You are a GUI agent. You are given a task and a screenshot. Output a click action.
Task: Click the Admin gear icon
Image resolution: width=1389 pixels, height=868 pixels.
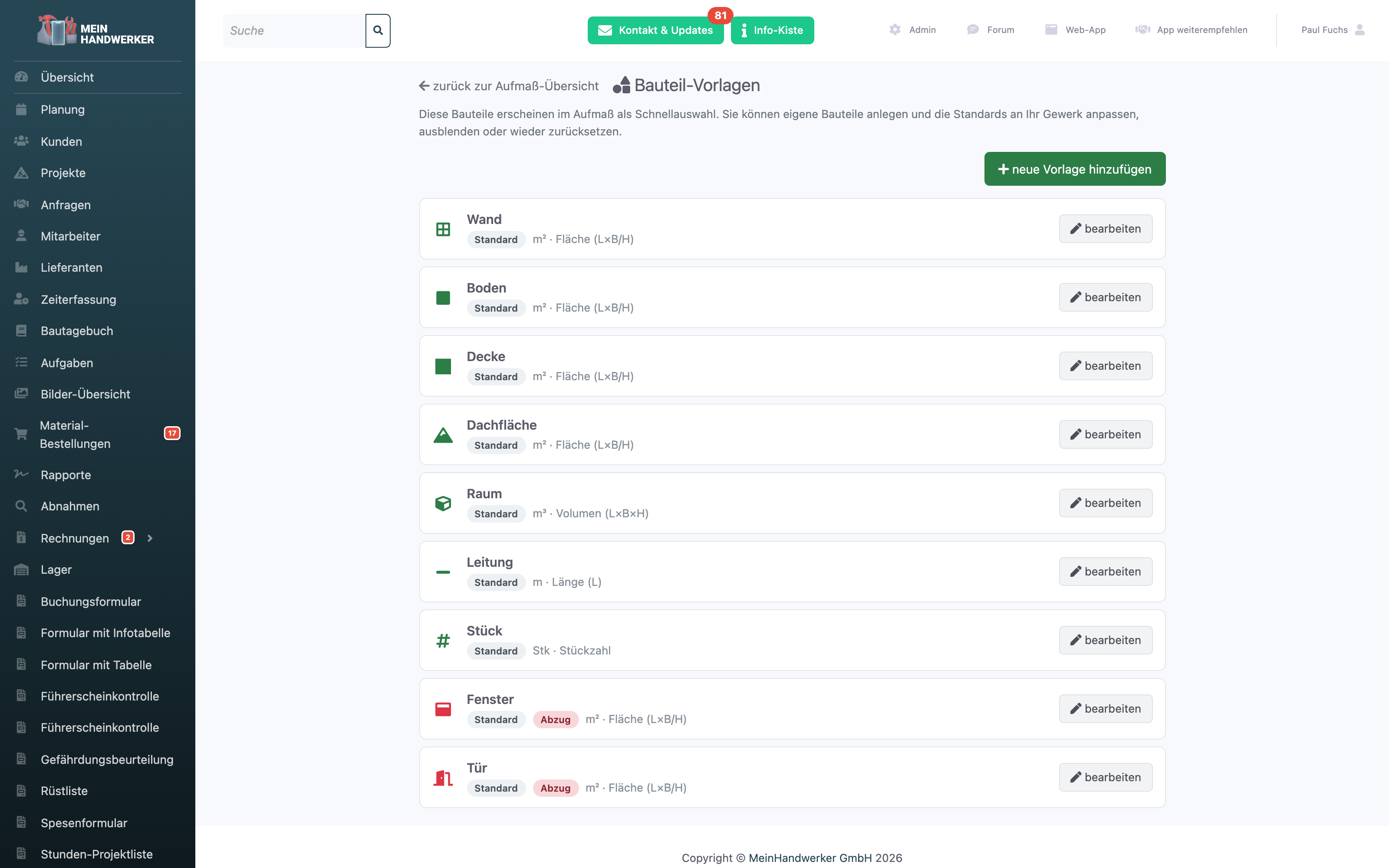click(x=895, y=30)
